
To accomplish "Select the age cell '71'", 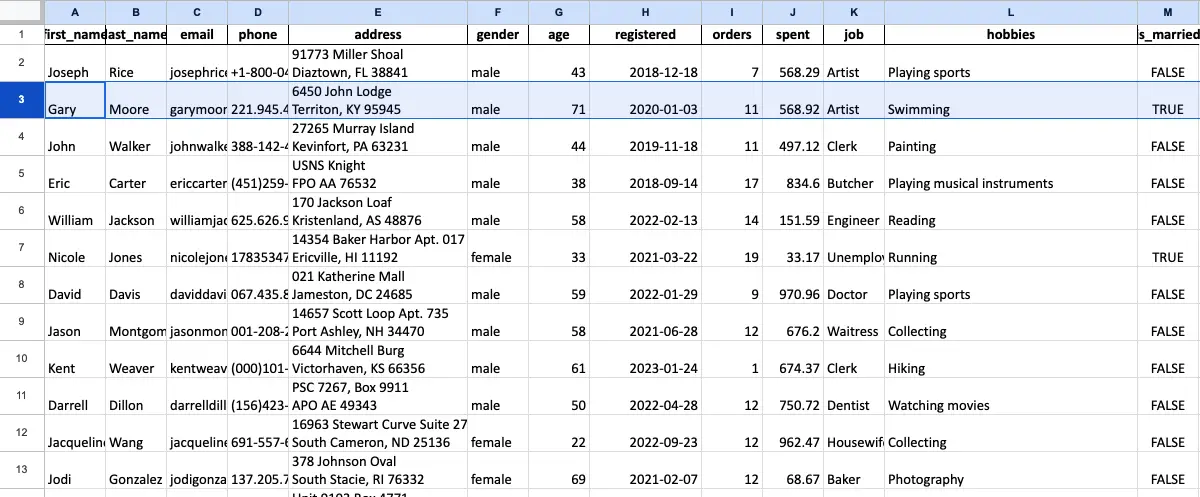I will [559, 100].
